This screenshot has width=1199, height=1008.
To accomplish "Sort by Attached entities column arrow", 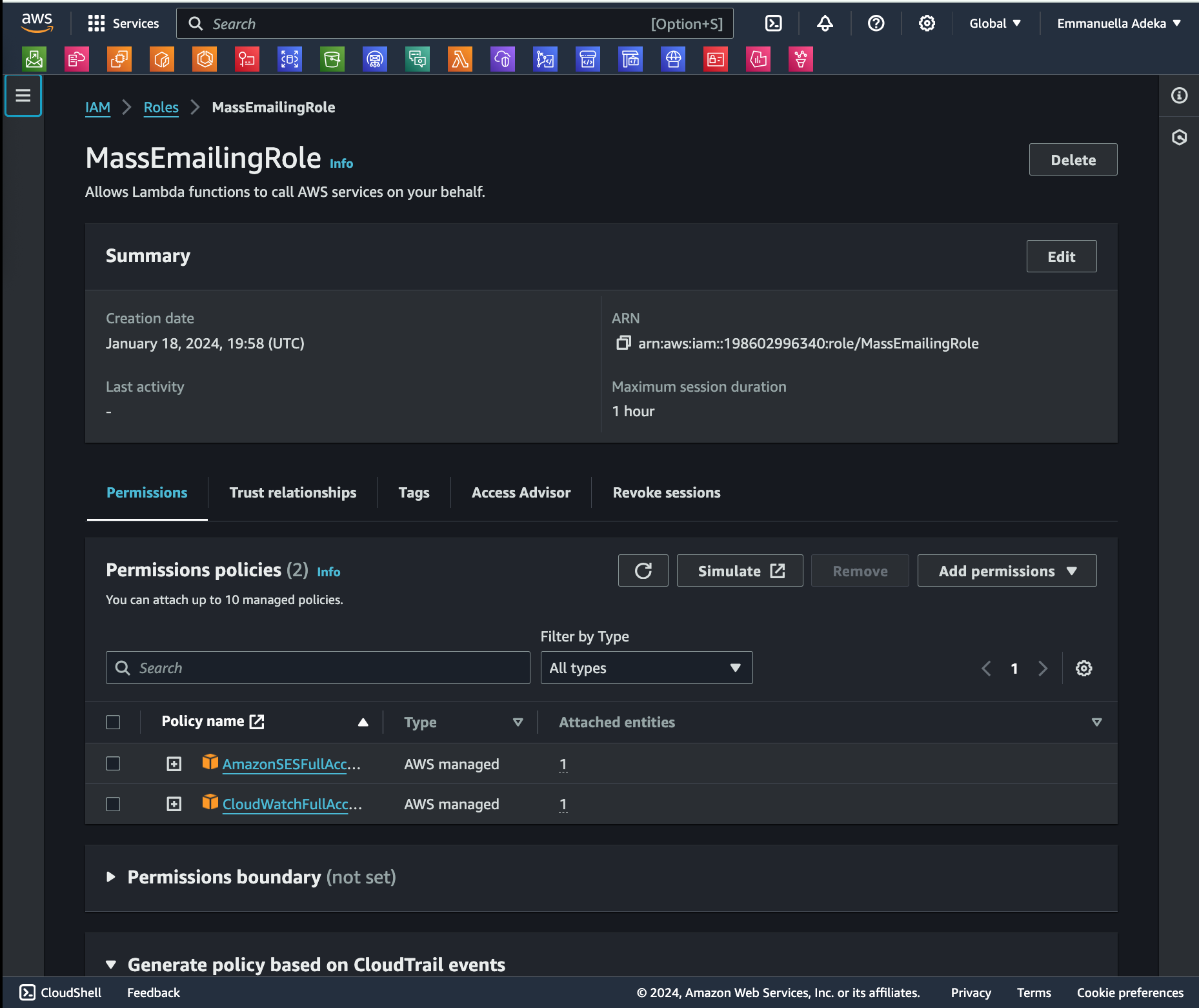I will [1096, 722].
